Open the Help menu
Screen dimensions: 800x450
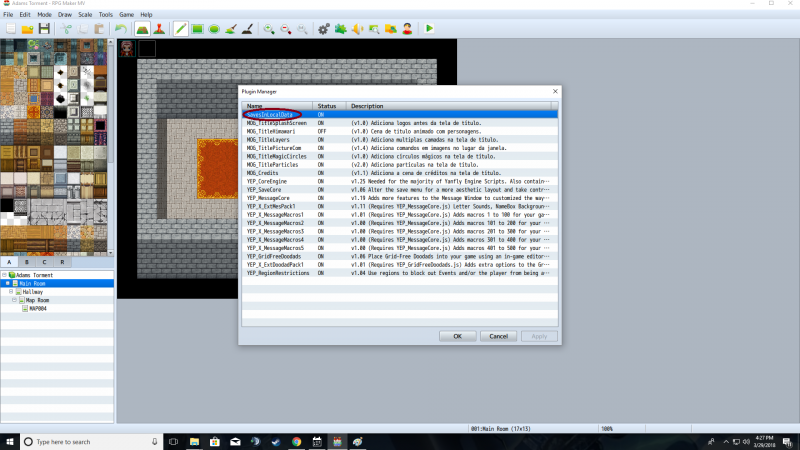146,15
